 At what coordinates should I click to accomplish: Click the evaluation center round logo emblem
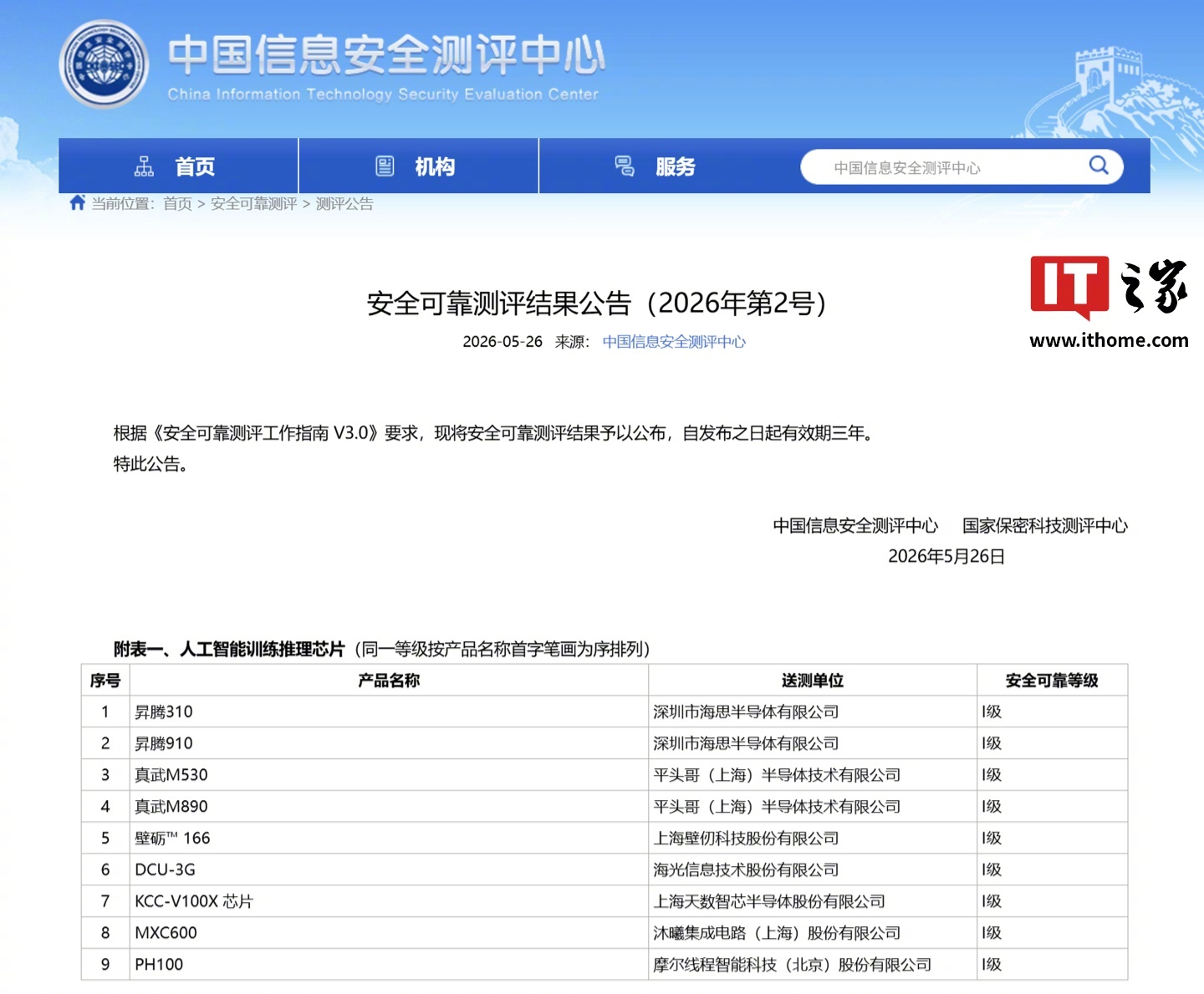(x=104, y=64)
